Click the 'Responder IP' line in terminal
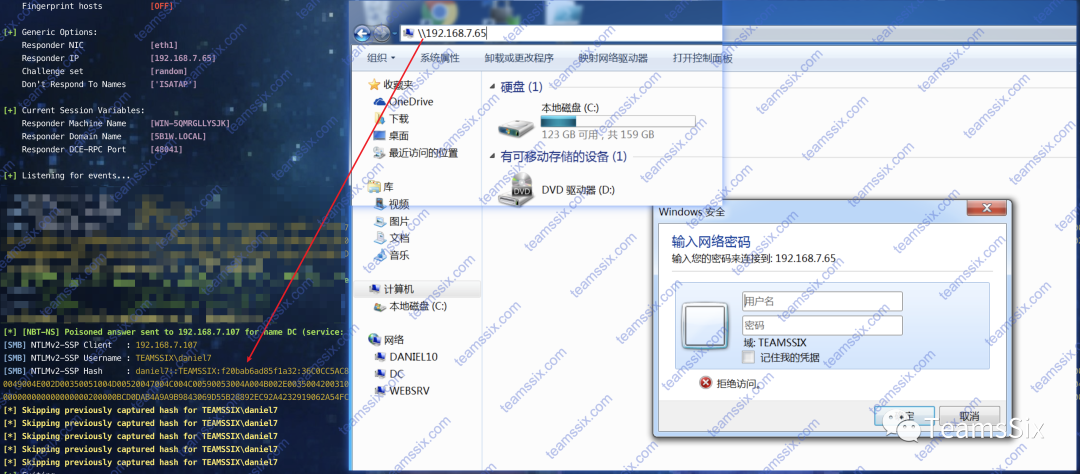Screen dimensions: 1080x474 [118, 59]
